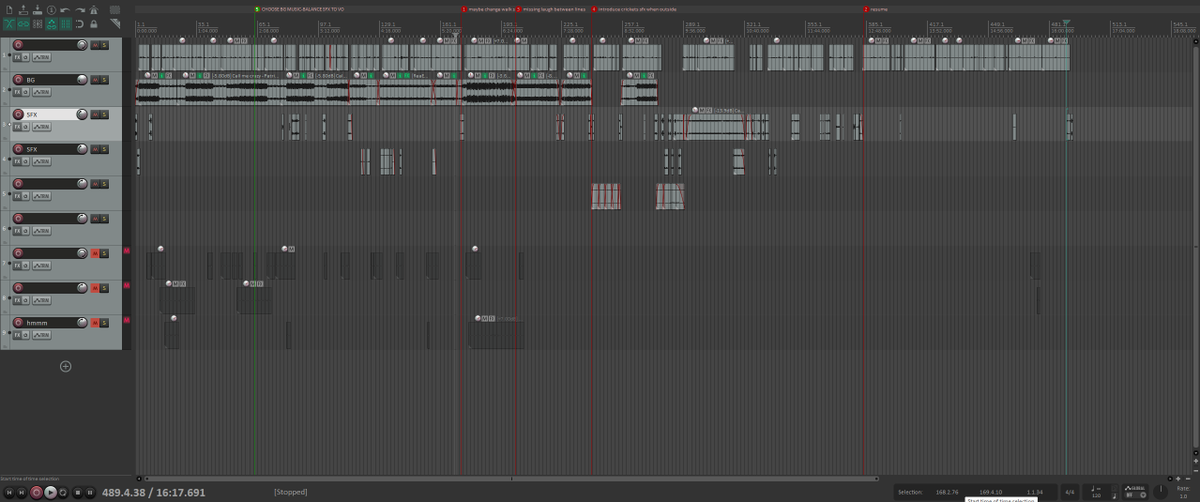Viewport: 1200px width, 502px height.
Task: Click the global automation override icon
Action: click(1135, 494)
